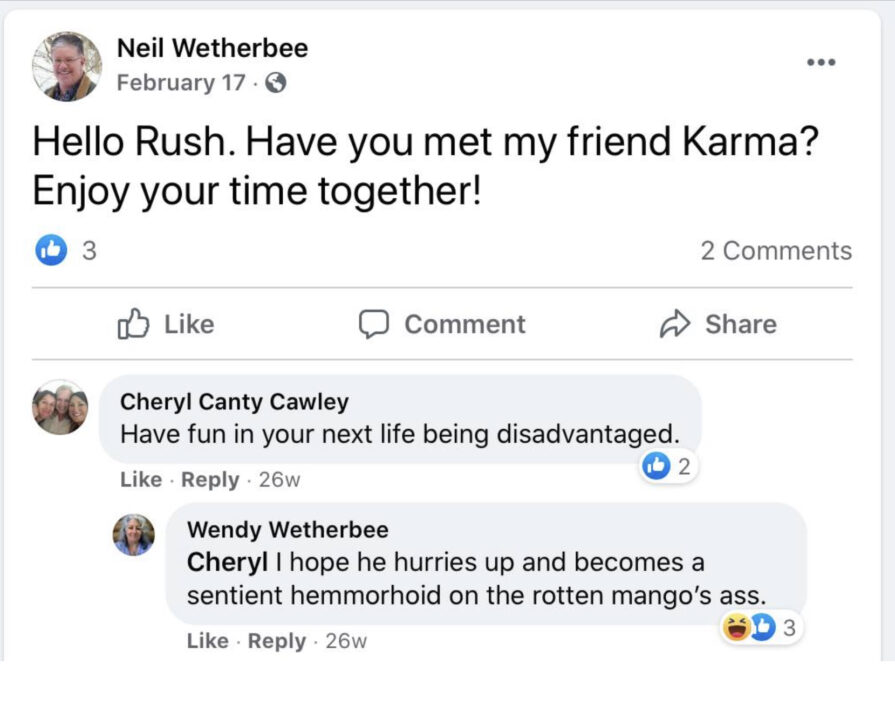Reply to Cheryl Canty Cawley's comment
This screenshot has width=895, height=720.
click(x=209, y=480)
